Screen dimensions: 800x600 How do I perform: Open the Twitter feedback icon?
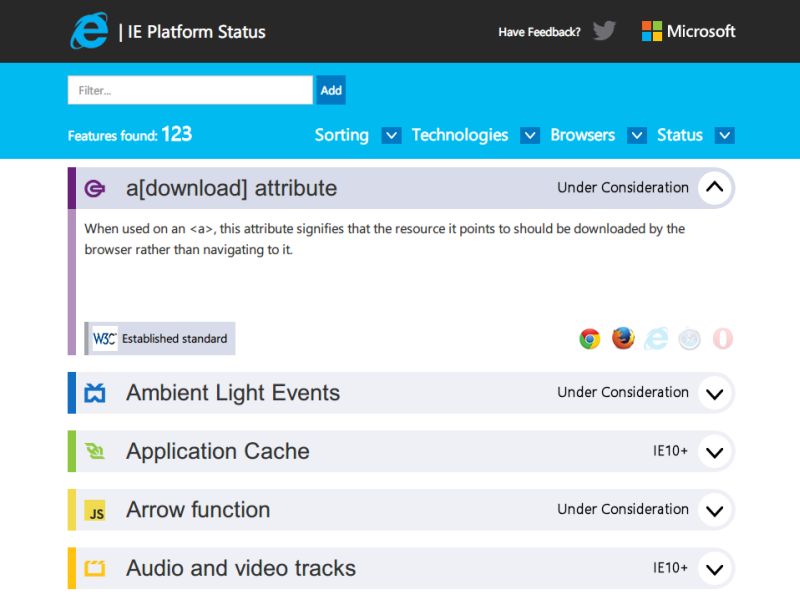tap(604, 31)
